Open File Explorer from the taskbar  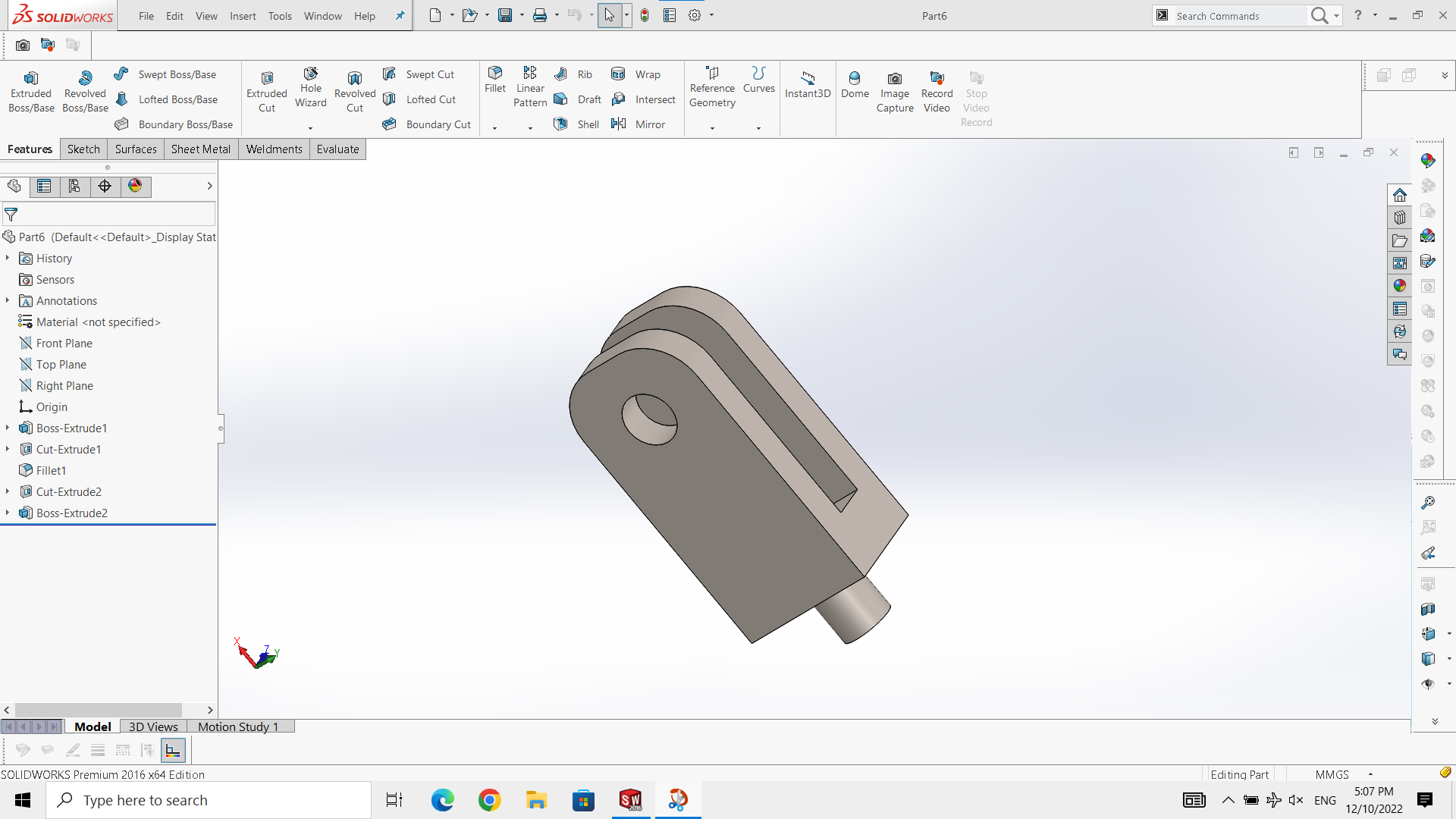click(x=537, y=800)
